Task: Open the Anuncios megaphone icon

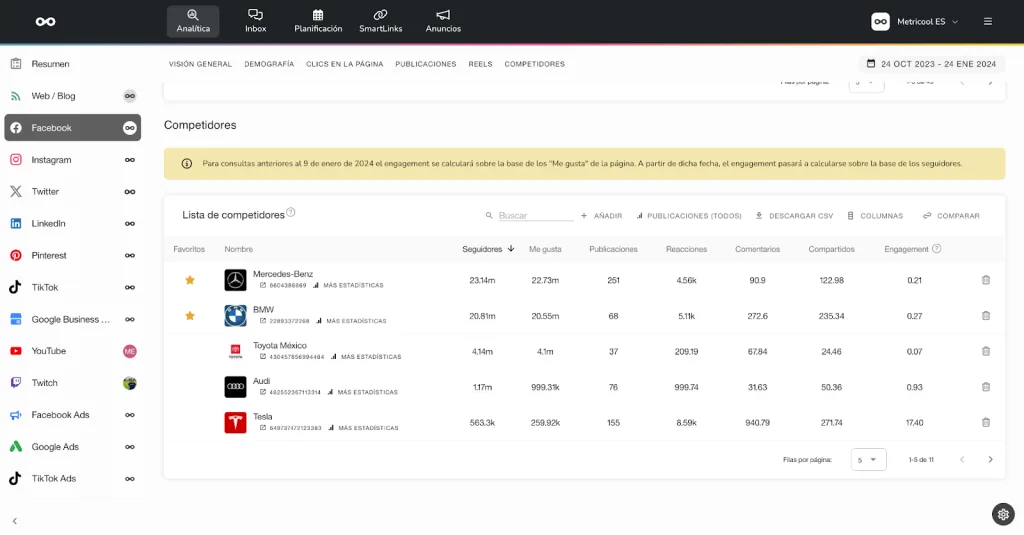Action: coord(443,14)
